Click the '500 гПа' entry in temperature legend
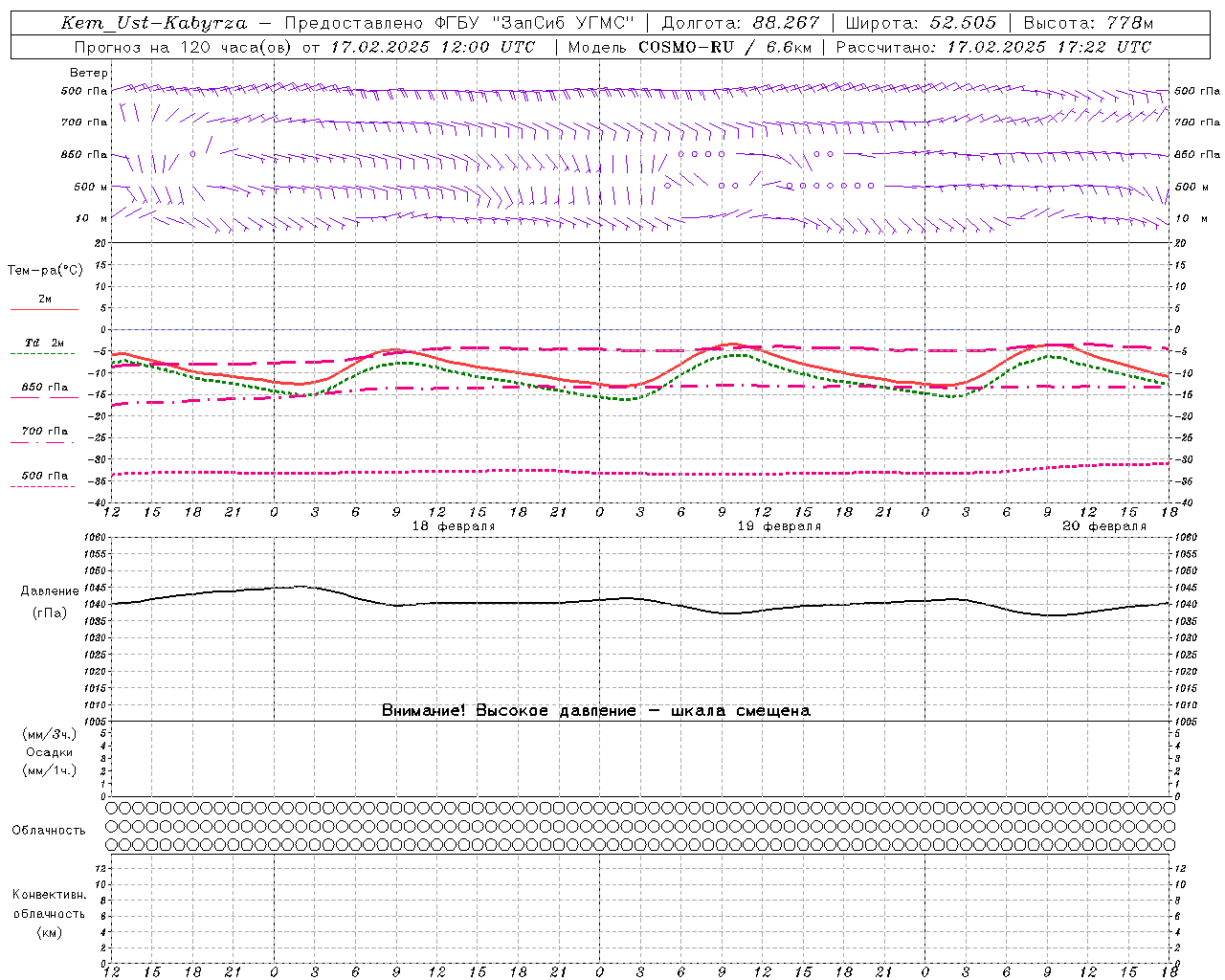The image size is (1225, 980). 45,476
